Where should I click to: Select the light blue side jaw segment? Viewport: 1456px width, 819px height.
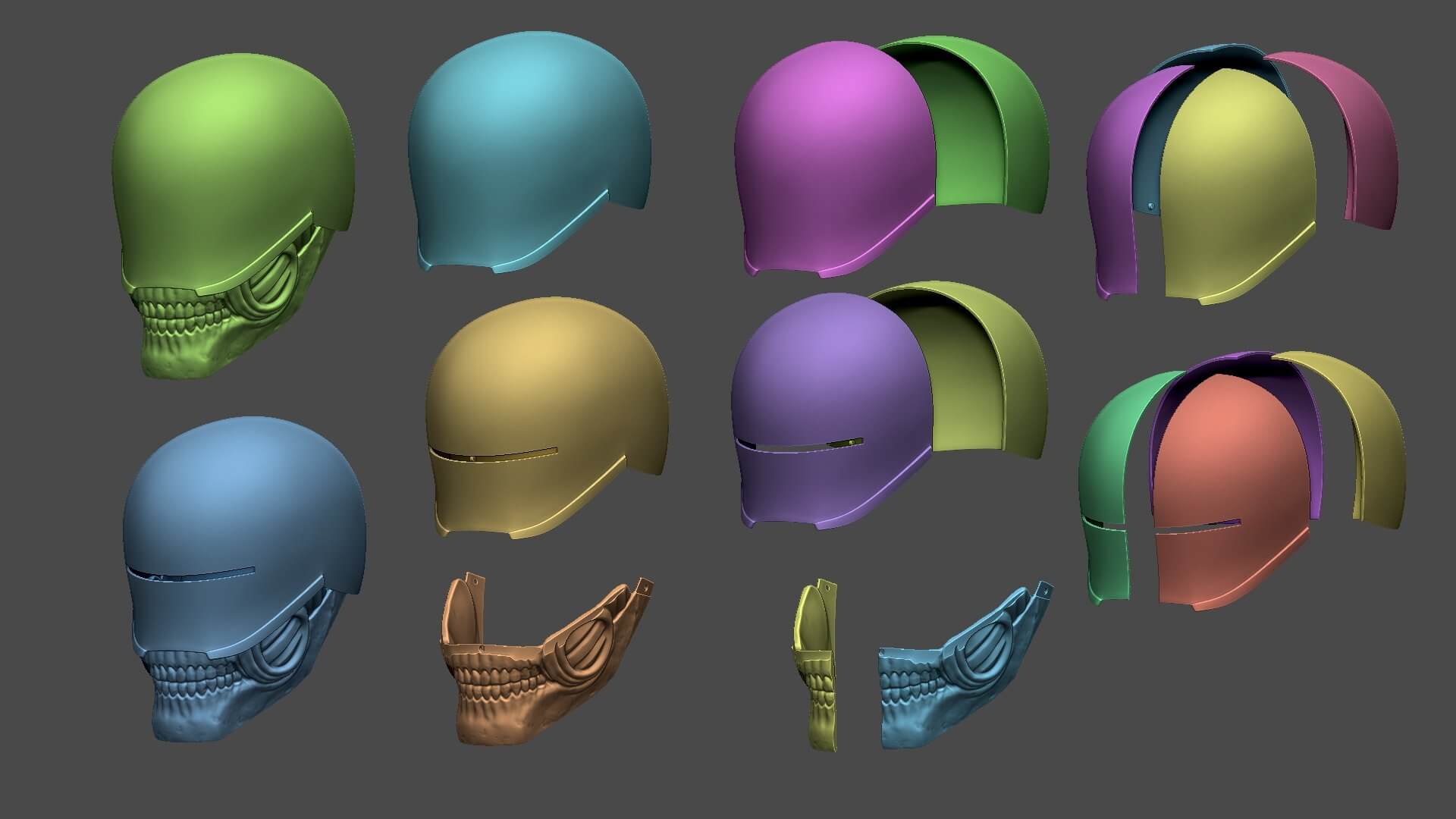click(x=963, y=667)
